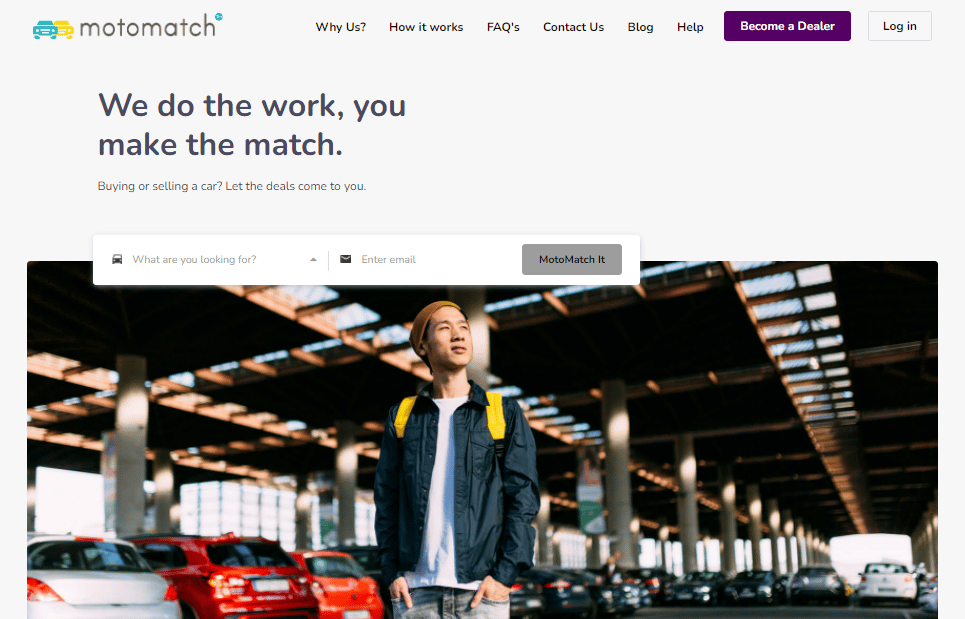This screenshot has width=965, height=619.
Task: Expand the 'What are you looking for?' arrow
Action: tap(313, 260)
